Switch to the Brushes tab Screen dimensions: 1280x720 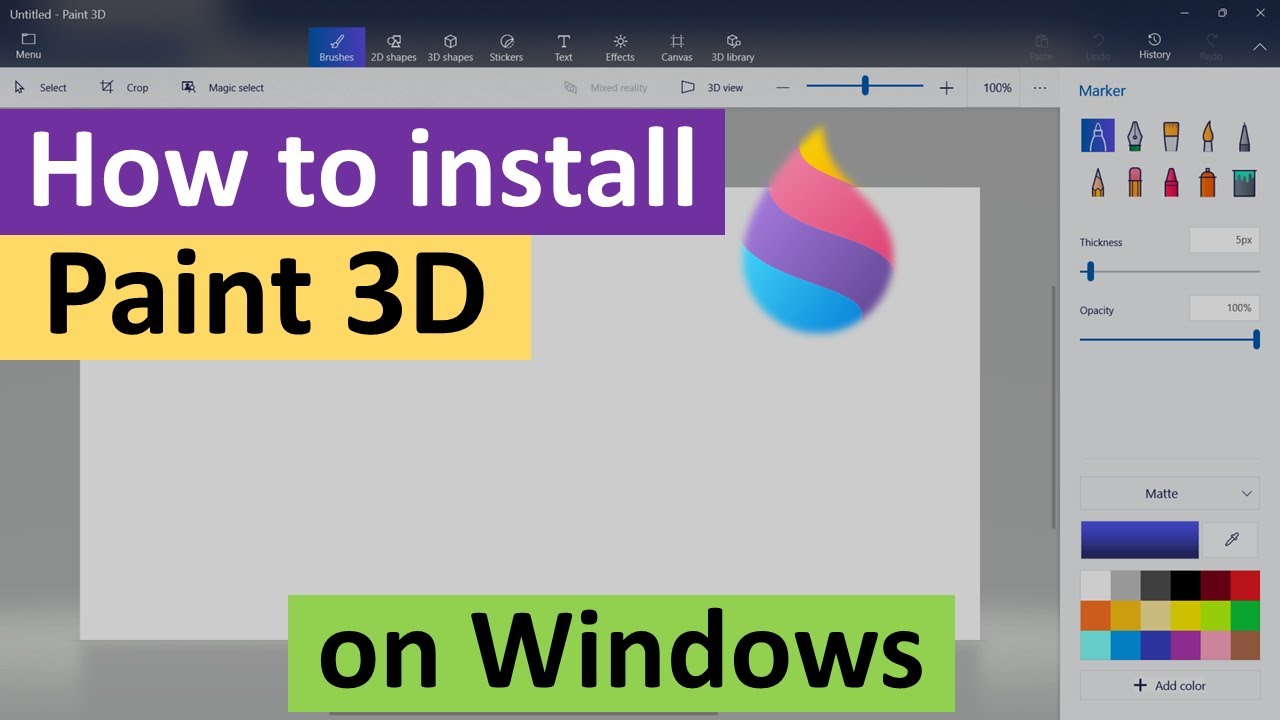pos(336,47)
